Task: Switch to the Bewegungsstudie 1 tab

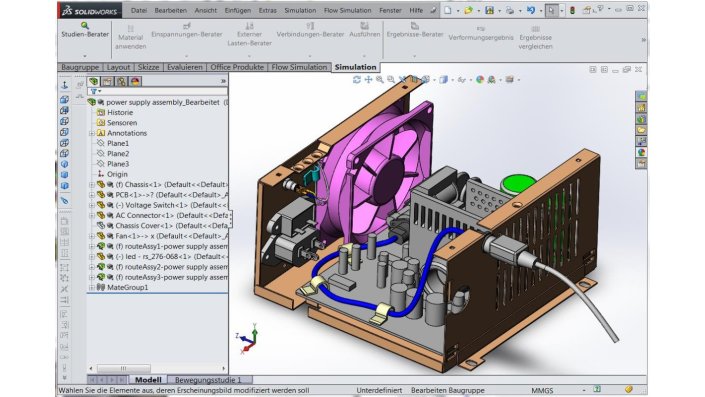Action: point(208,380)
